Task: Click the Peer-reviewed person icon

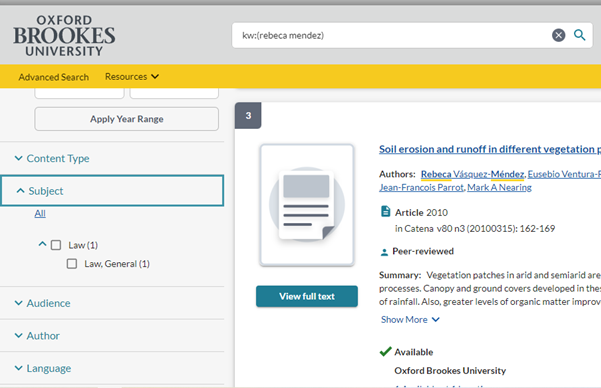Action: click(x=384, y=252)
